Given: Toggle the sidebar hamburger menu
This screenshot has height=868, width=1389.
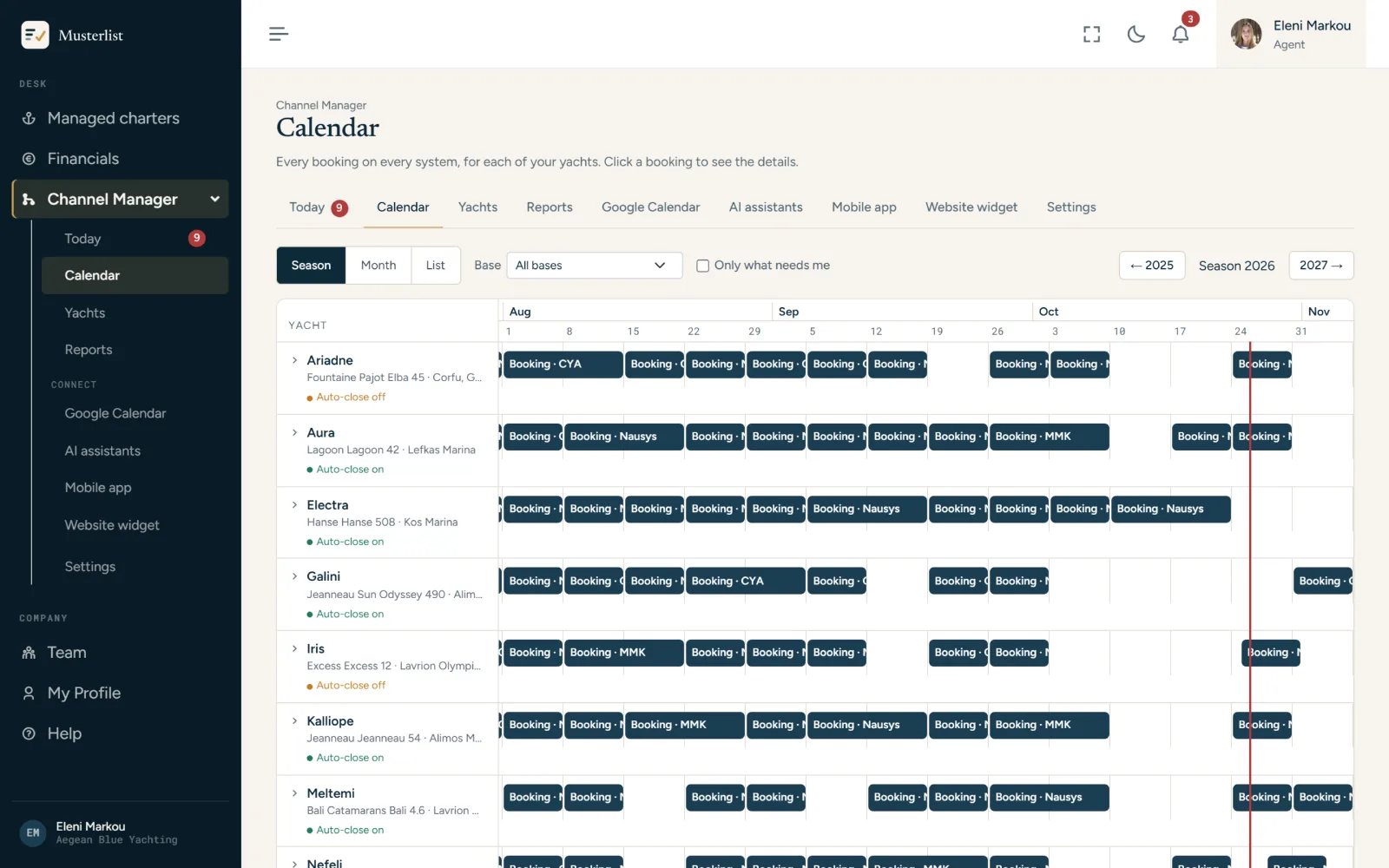Looking at the screenshot, I should pos(279,34).
